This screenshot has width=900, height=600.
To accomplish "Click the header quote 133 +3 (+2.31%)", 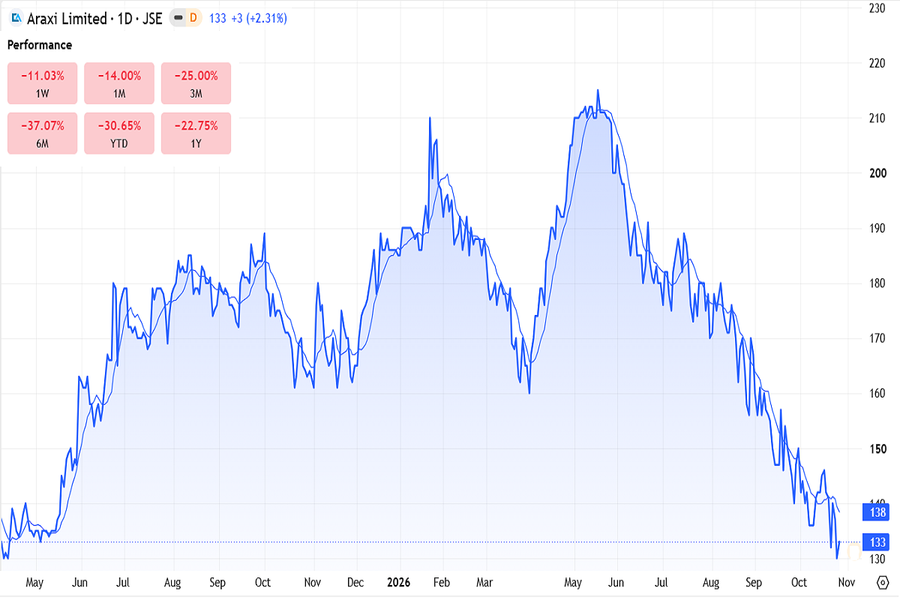I will click(248, 18).
